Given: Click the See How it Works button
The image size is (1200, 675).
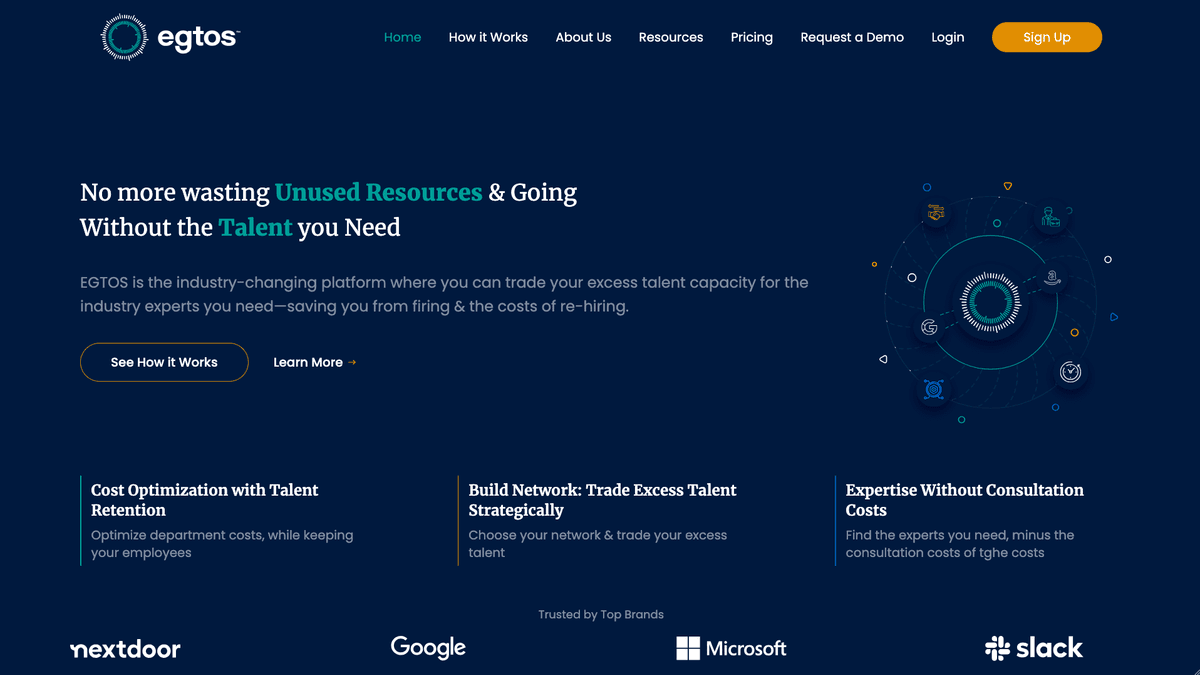Looking at the screenshot, I should (164, 362).
